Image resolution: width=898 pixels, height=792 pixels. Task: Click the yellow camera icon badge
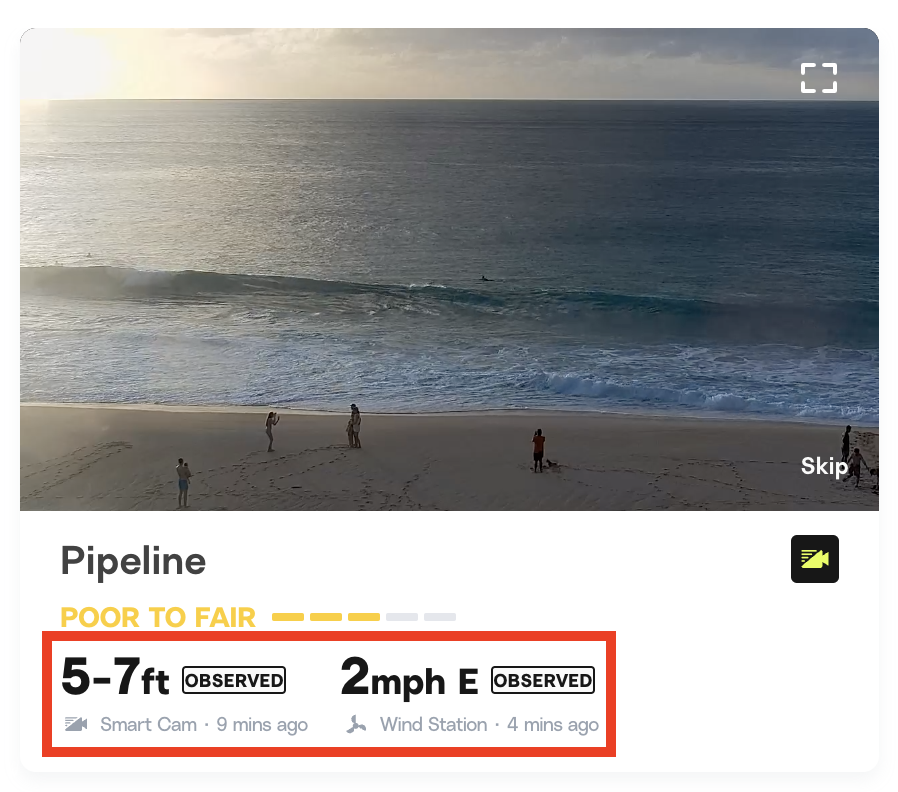tap(814, 559)
